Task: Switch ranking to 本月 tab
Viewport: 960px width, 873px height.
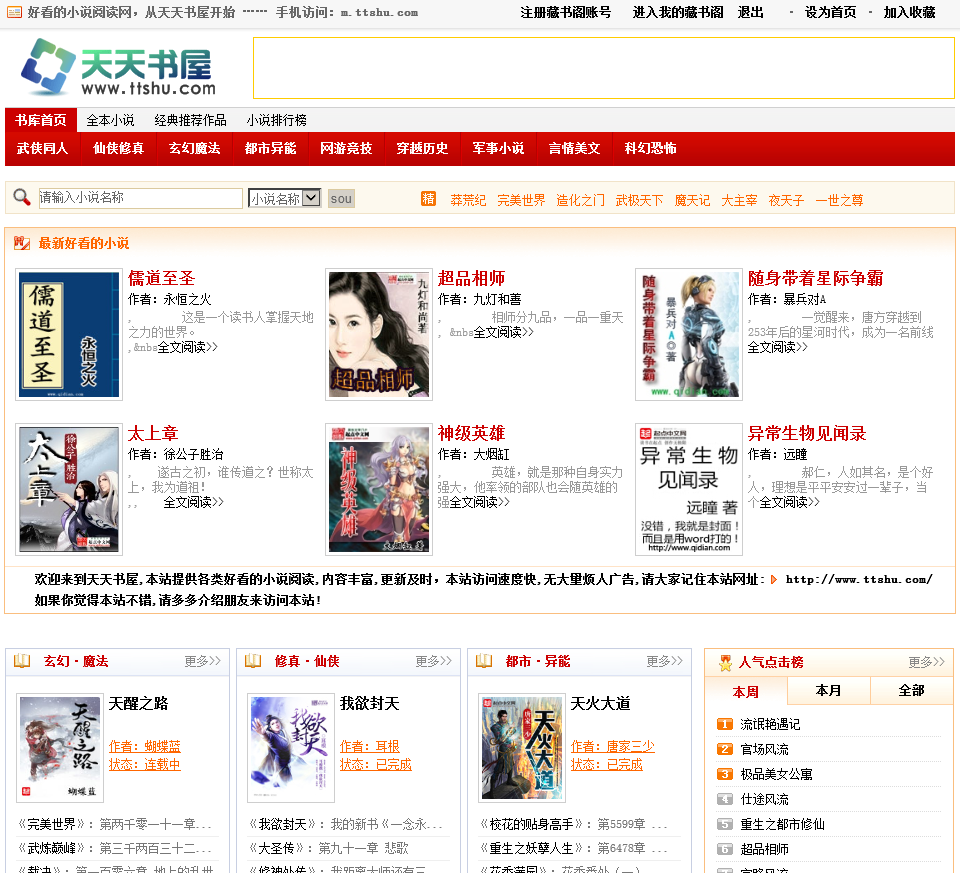Action: click(828, 691)
